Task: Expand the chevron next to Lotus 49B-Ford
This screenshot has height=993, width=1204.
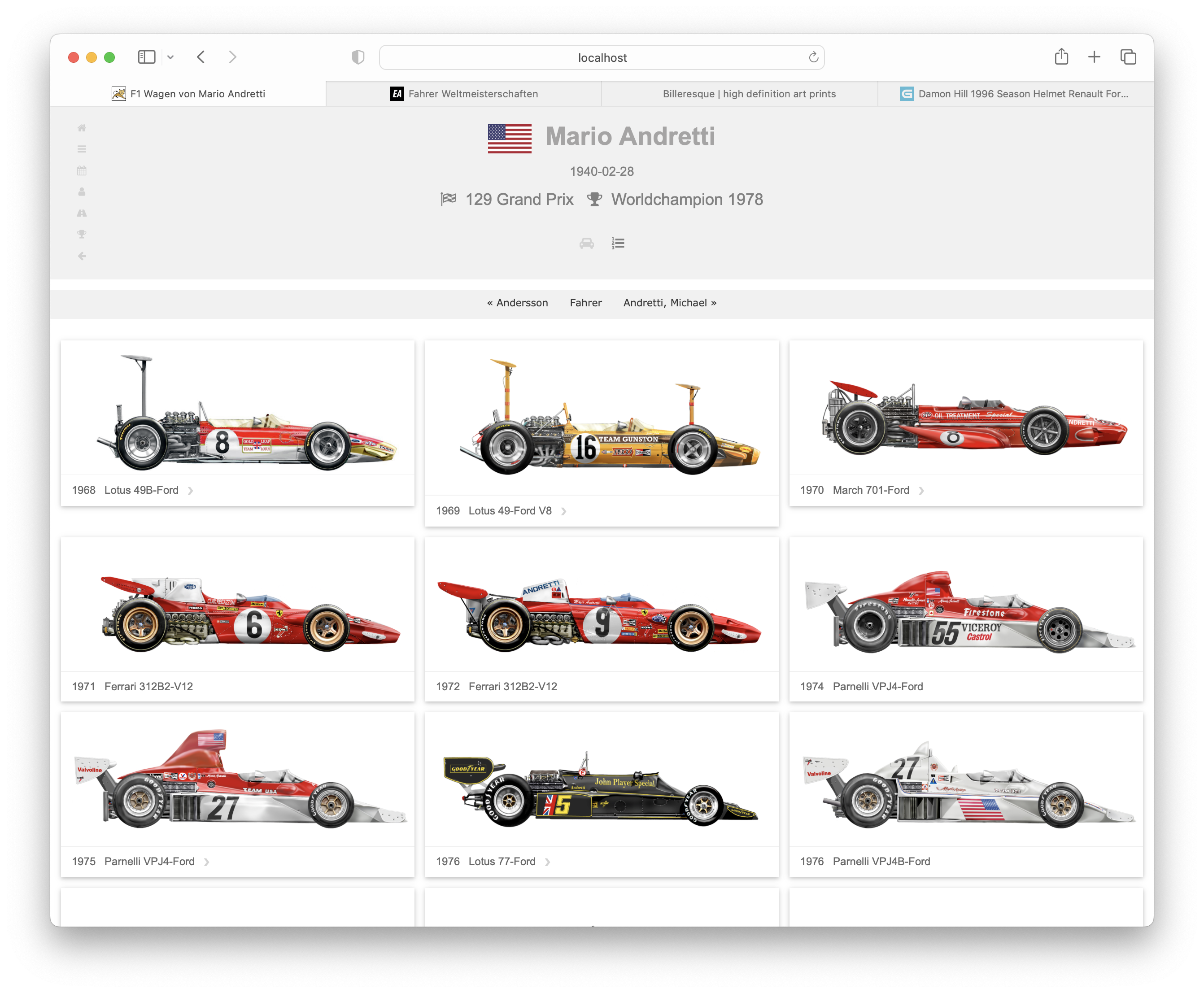Action: tap(191, 491)
